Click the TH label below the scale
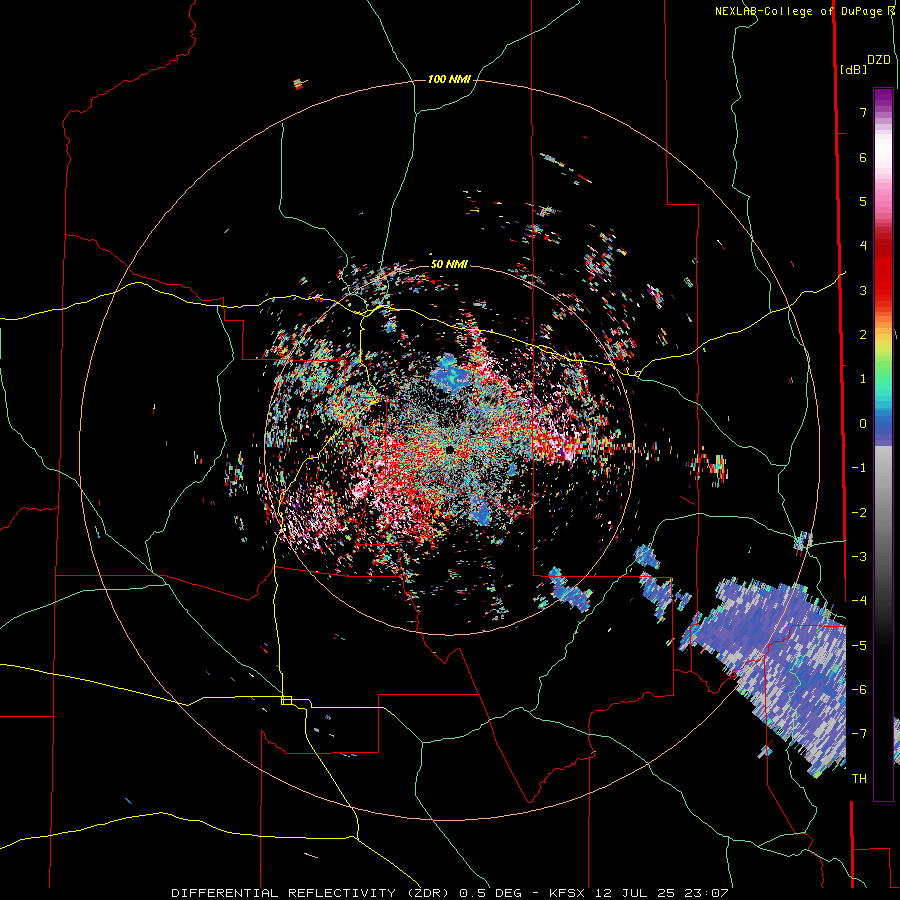The height and width of the screenshot is (900, 900). click(859, 779)
